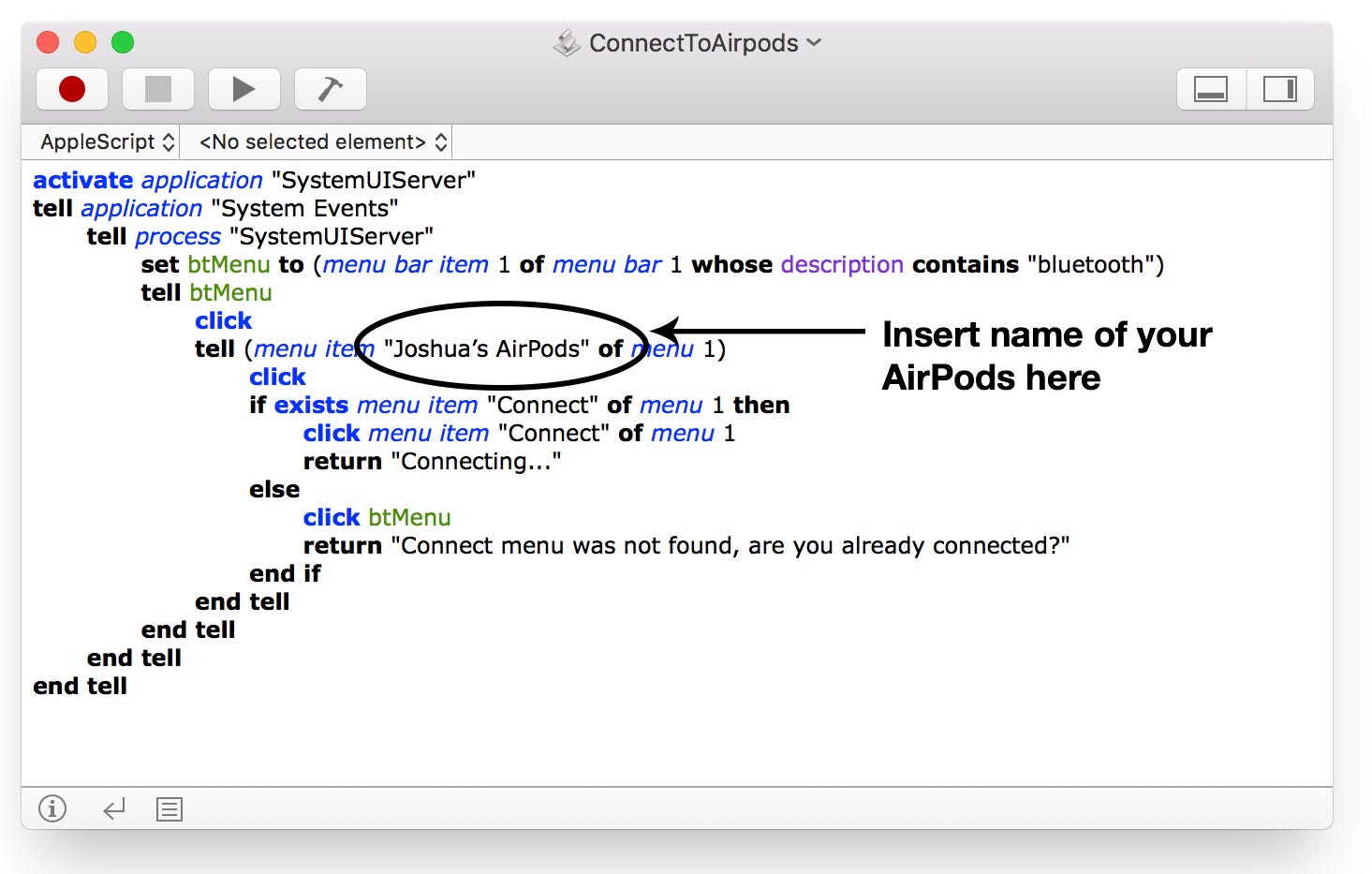Click the 'if exists menu item "Connect"' line

coord(520,405)
